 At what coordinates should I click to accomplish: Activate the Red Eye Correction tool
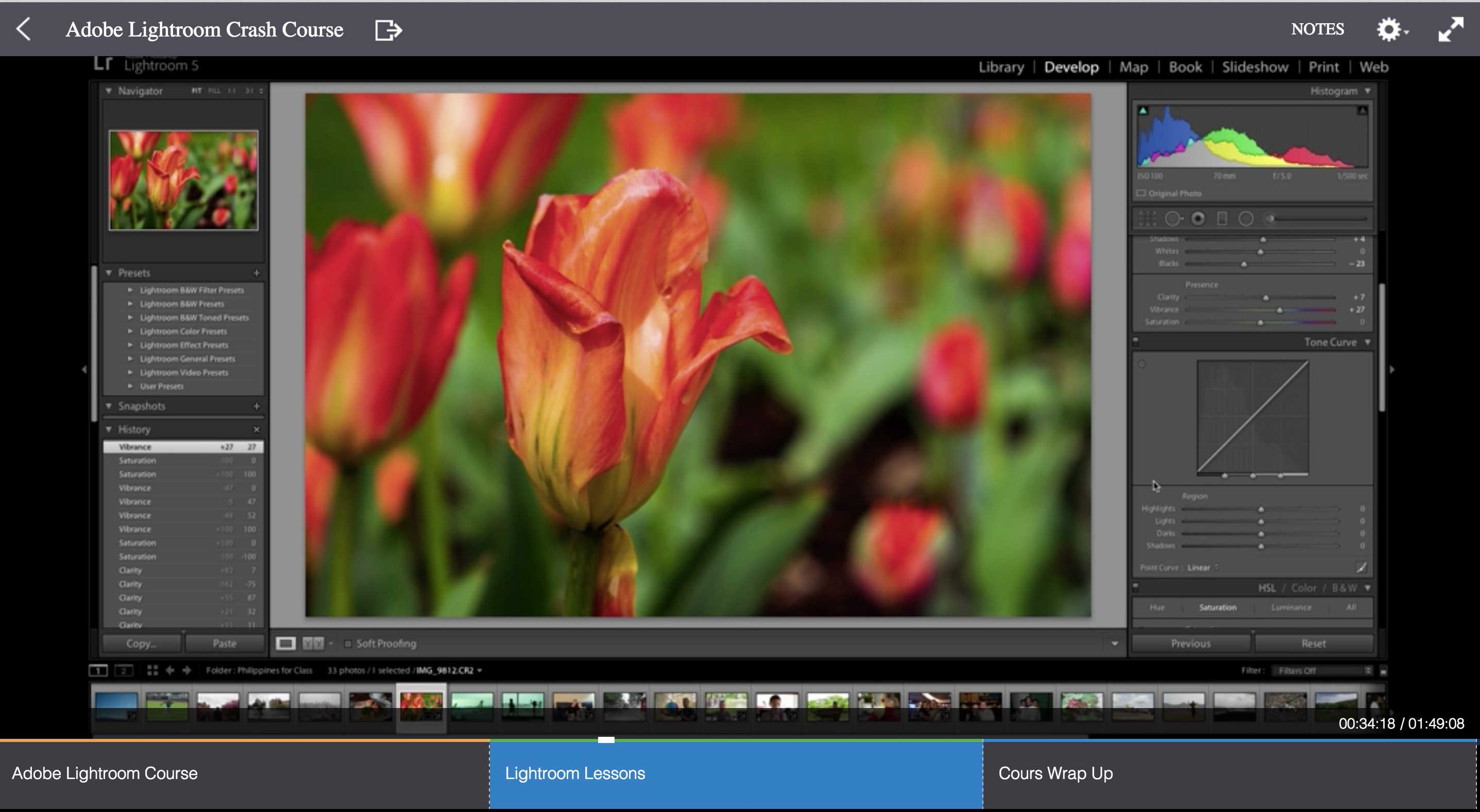[x=1198, y=218]
